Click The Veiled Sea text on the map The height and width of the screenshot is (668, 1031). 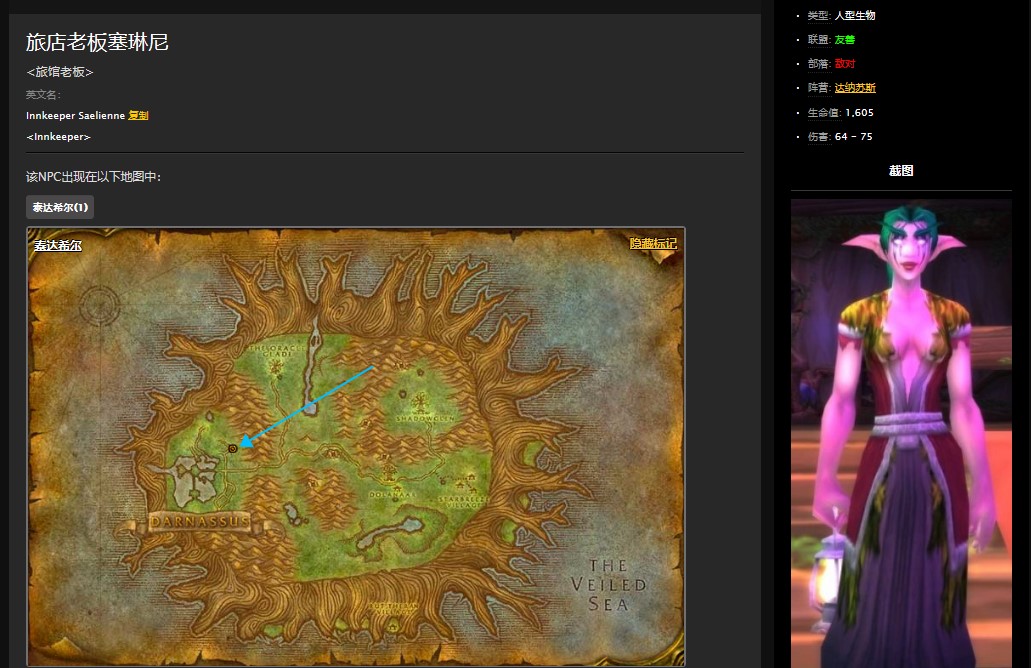[608, 584]
